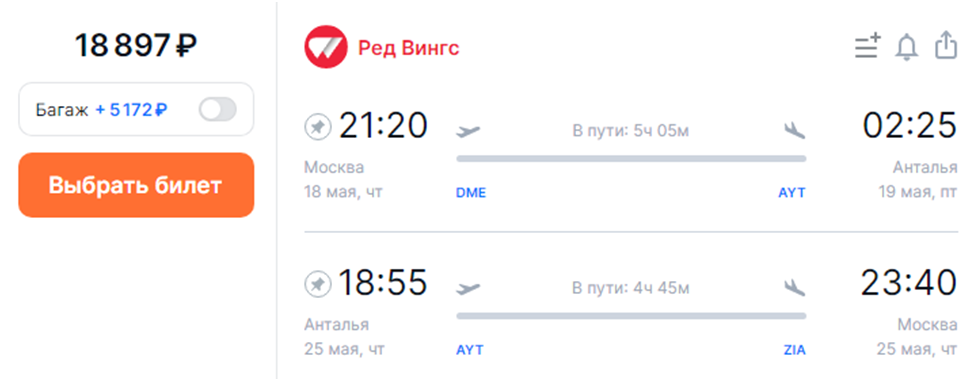Click the Ред Вингс airline name

[x=409, y=48]
